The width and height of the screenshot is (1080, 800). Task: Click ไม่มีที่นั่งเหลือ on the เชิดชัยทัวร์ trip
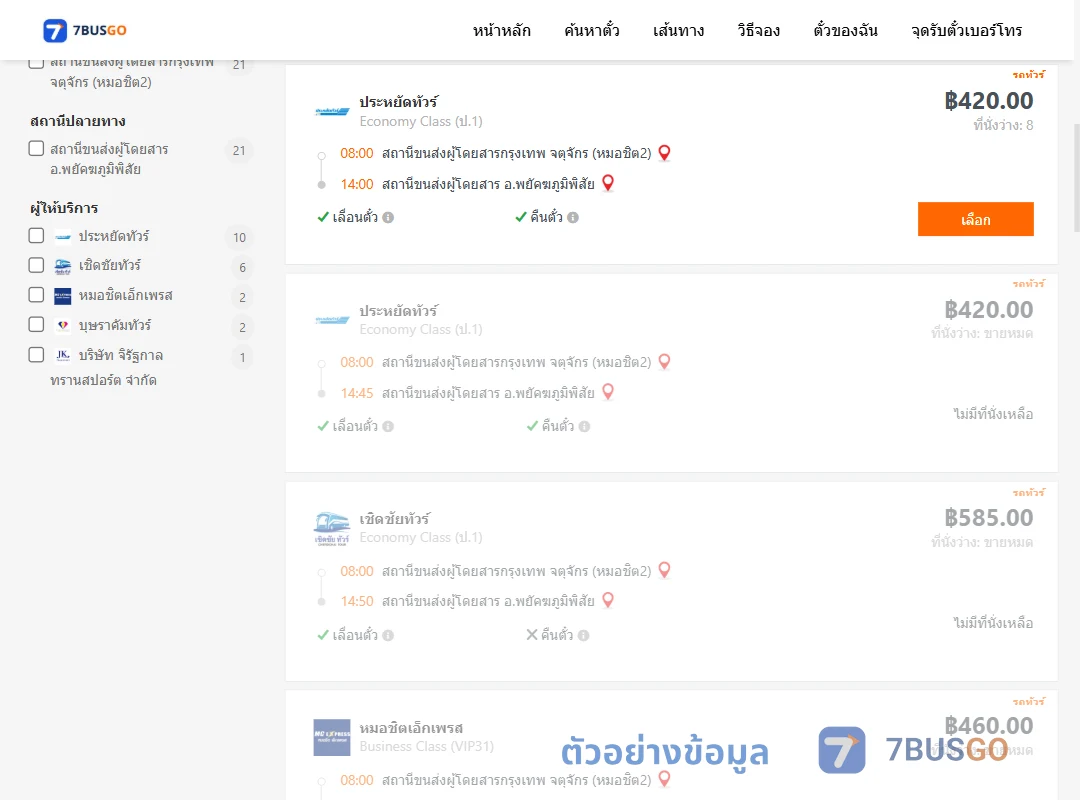993,623
